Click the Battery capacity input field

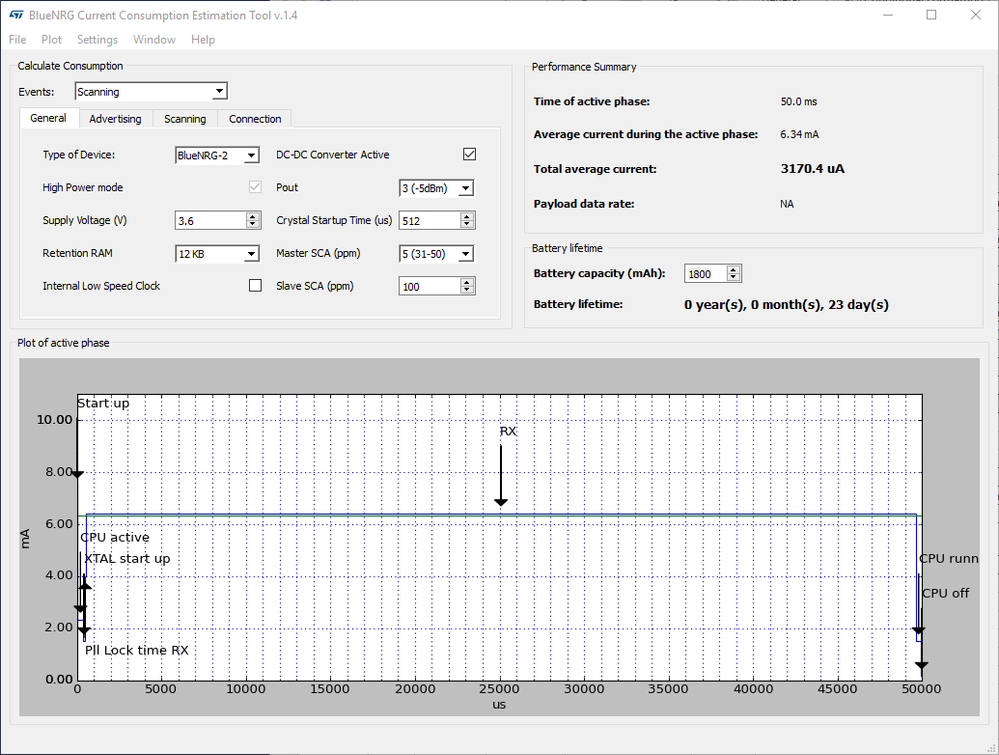[706, 273]
